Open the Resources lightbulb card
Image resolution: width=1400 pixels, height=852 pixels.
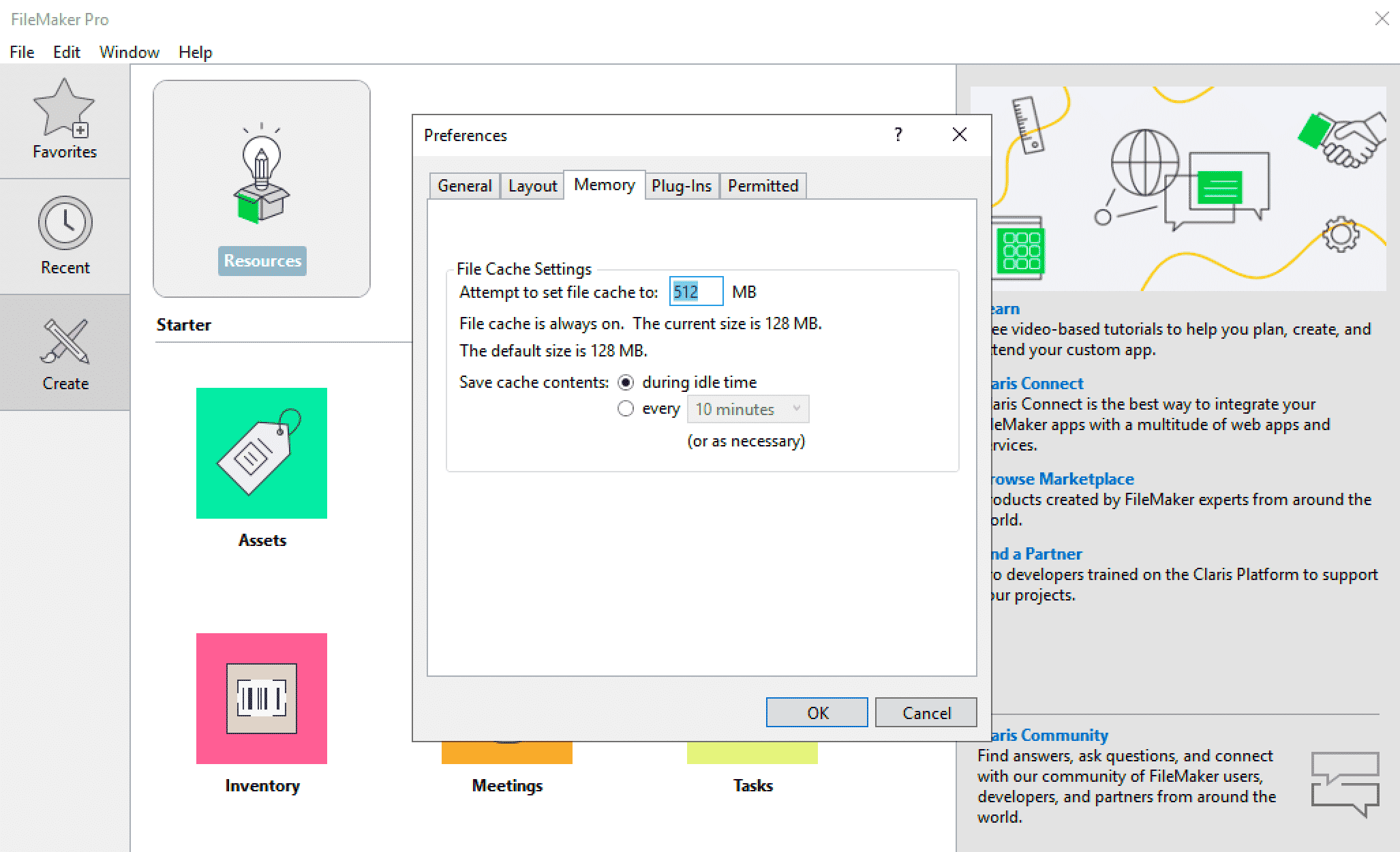[x=262, y=189]
